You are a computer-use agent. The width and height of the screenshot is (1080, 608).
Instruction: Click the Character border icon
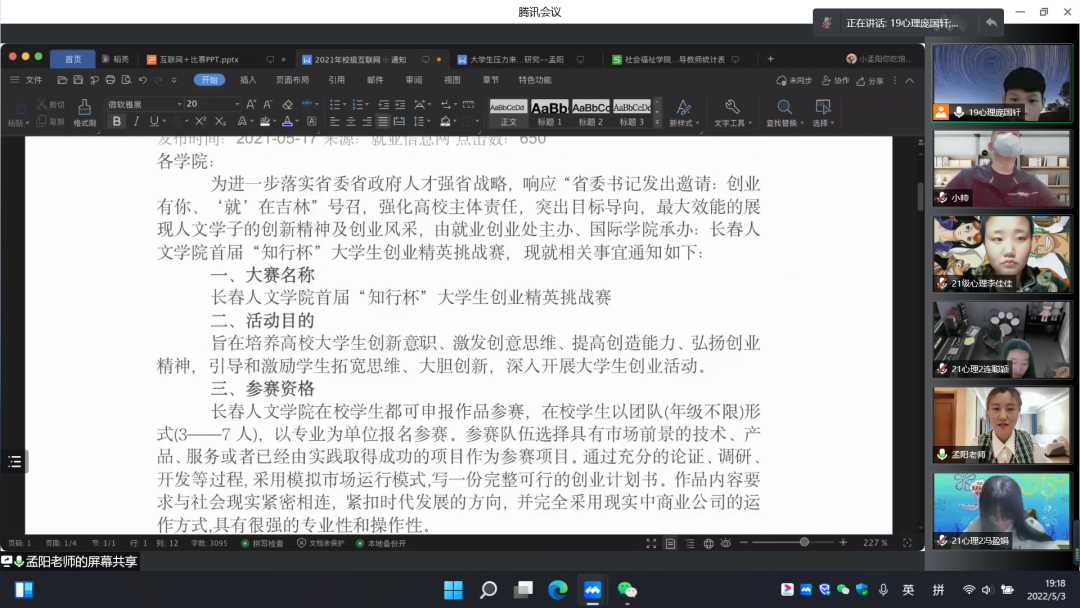click(x=312, y=121)
